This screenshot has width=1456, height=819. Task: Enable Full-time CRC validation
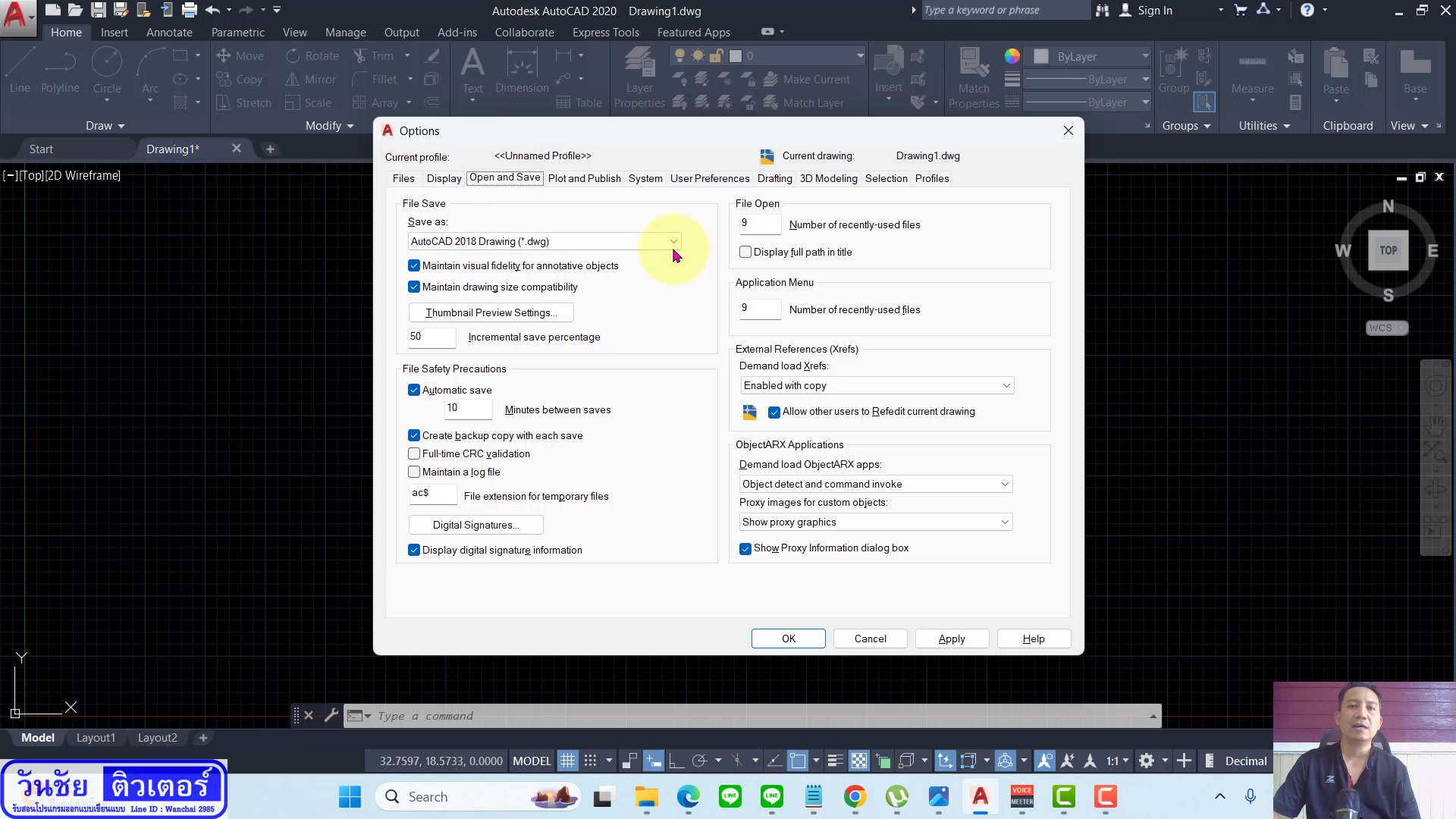[414, 453]
